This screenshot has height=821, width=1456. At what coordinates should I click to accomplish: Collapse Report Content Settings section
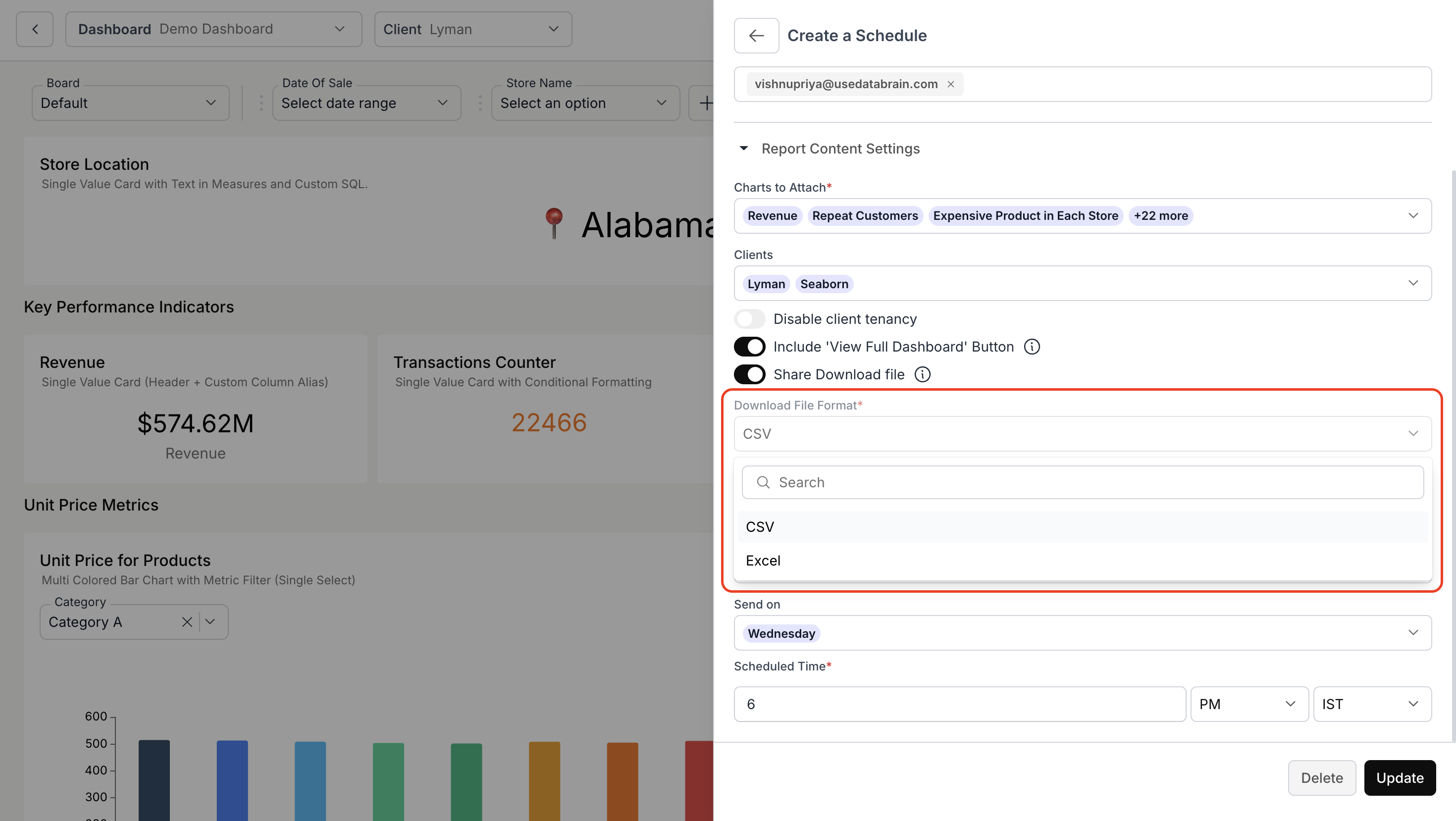(743, 149)
